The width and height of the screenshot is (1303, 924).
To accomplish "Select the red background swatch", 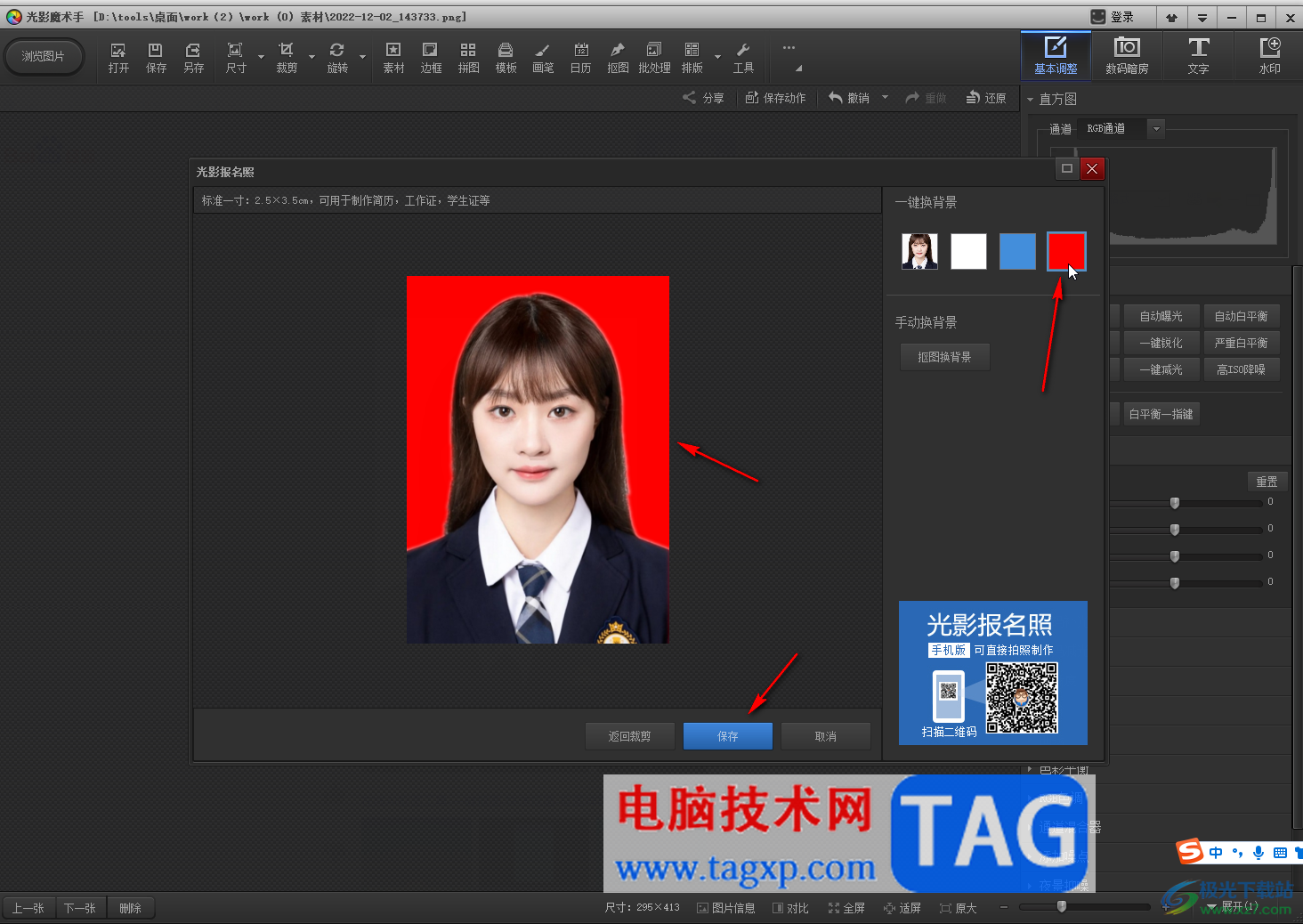I will [1066, 251].
